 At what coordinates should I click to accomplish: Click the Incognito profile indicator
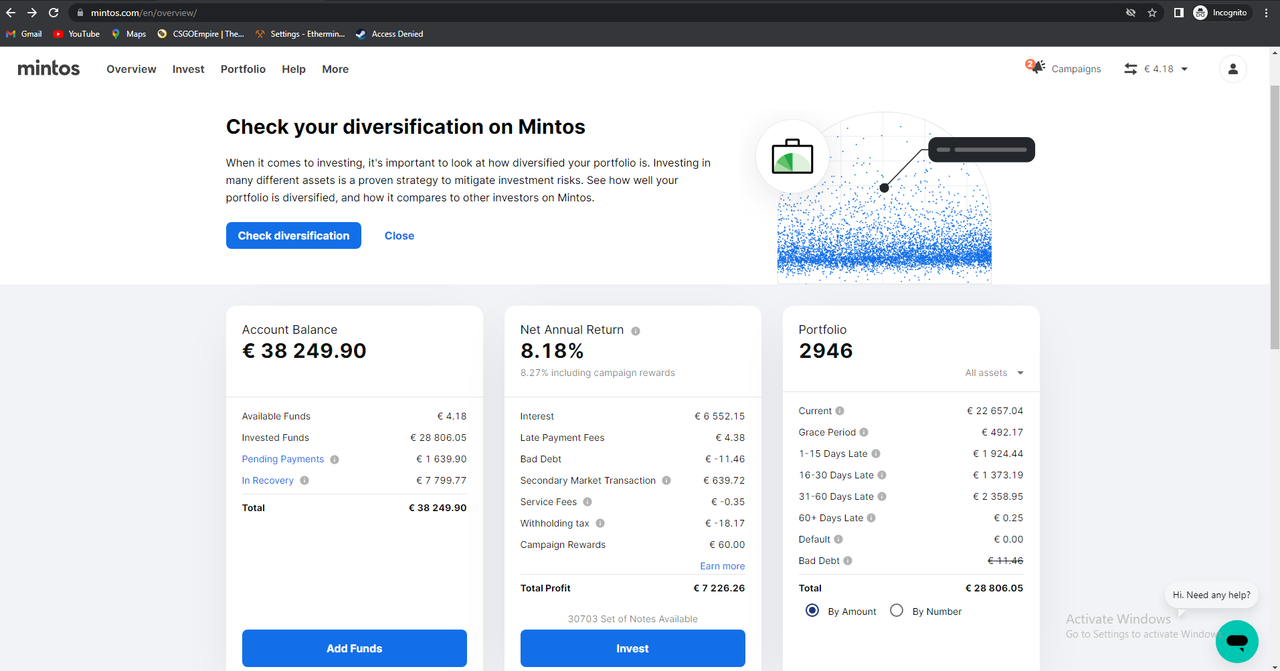pyautogui.click(x=1221, y=13)
